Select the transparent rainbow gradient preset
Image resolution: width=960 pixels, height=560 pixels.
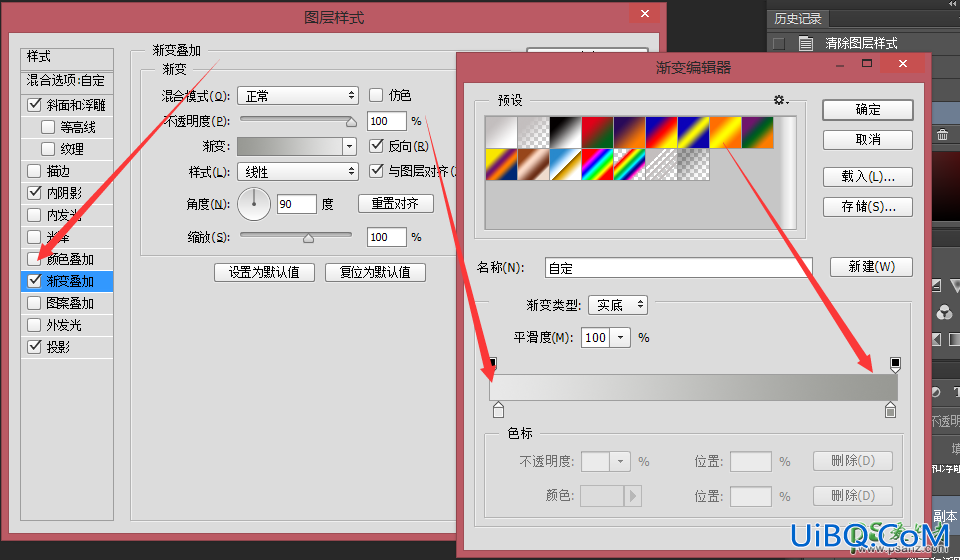629,165
